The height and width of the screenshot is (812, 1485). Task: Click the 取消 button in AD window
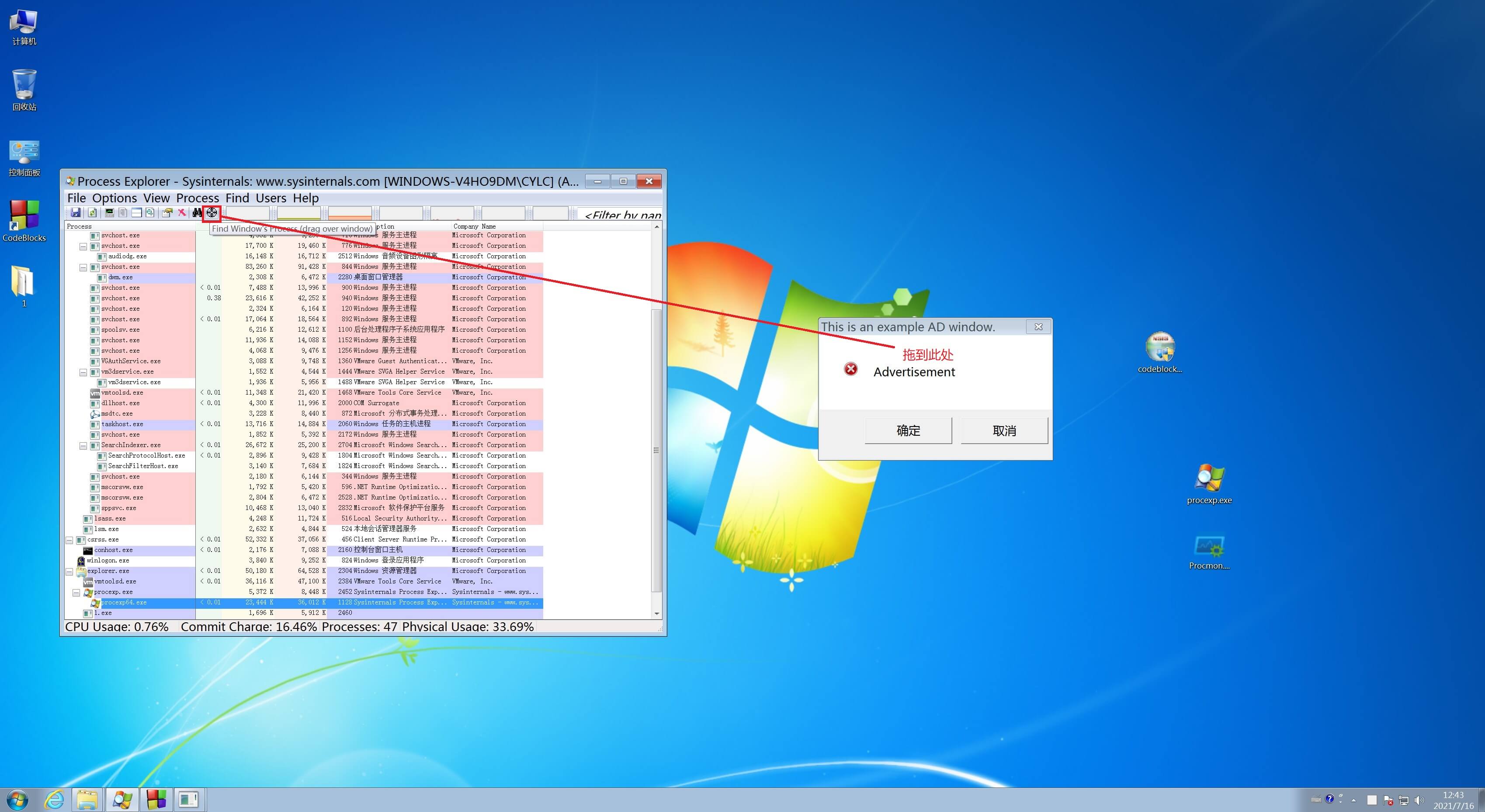click(1004, 430)
